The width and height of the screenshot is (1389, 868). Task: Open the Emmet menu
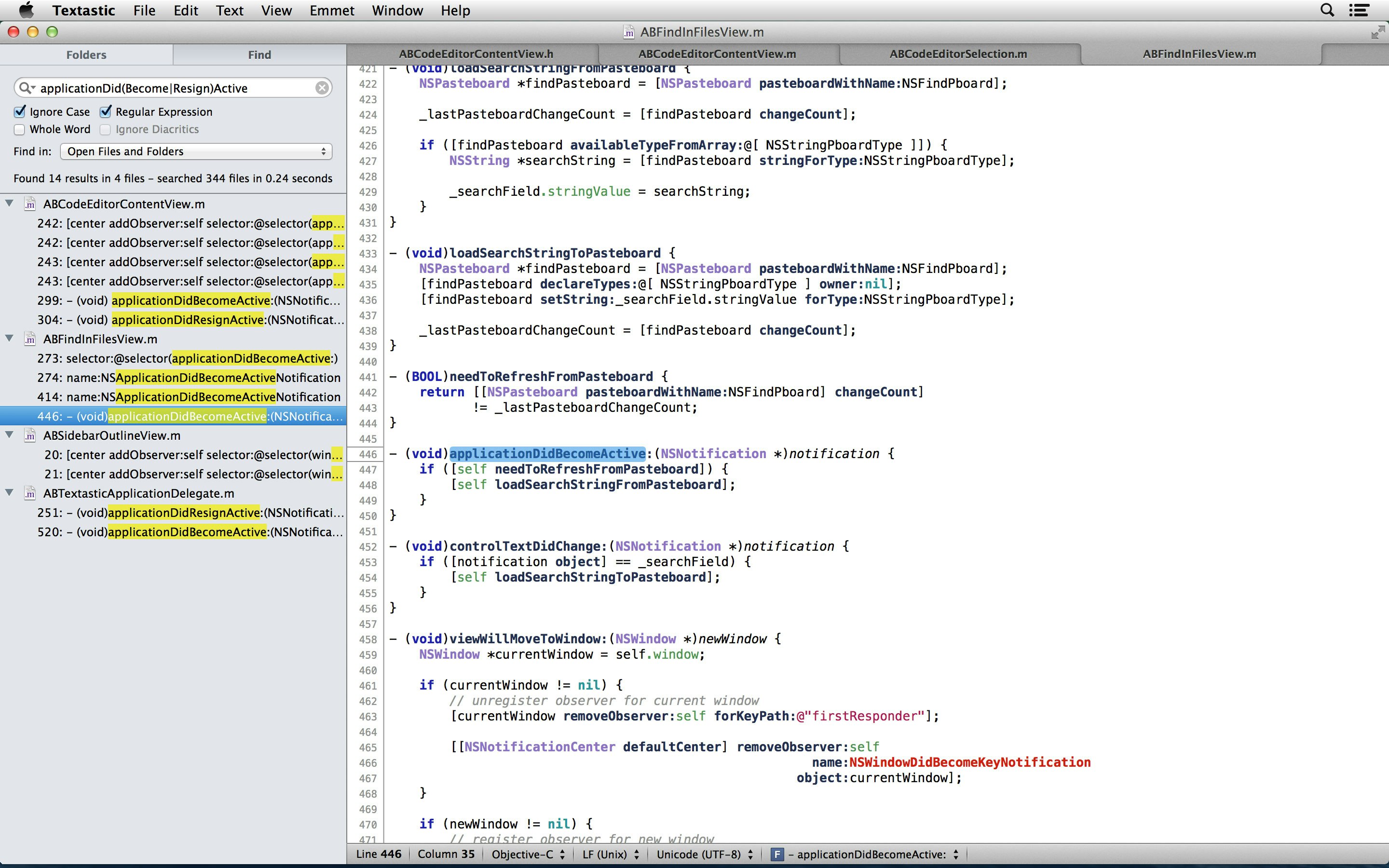(332, 10)
